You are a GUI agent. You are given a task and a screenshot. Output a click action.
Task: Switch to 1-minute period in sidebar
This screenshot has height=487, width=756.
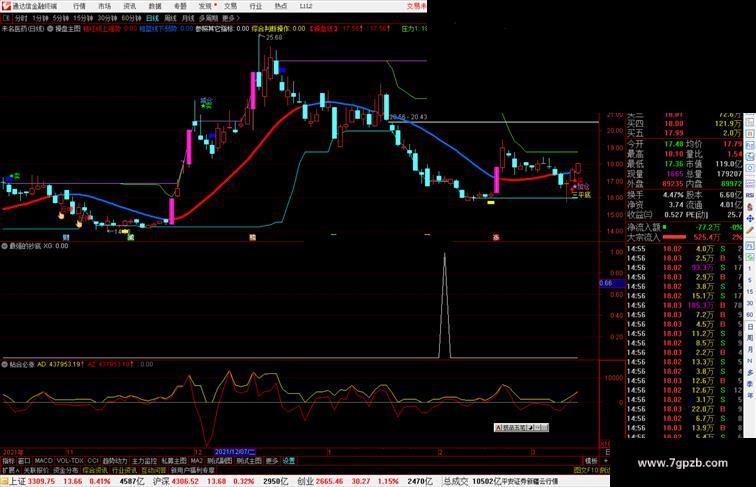750,268
